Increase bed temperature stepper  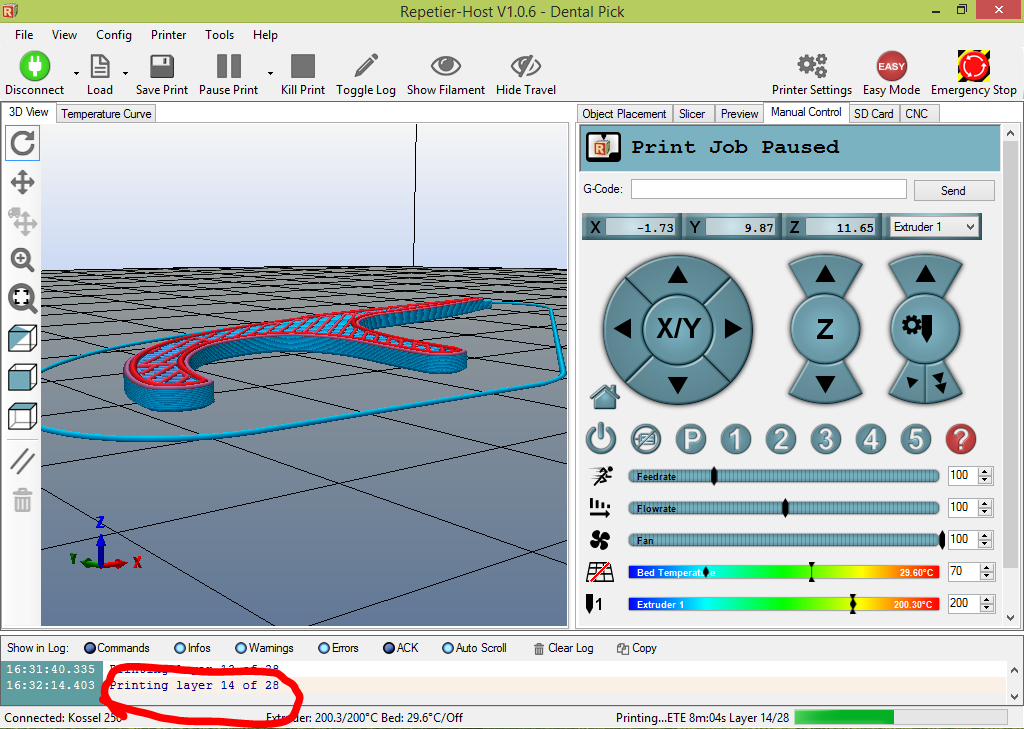pyautogui.click(x=986, y=568)
